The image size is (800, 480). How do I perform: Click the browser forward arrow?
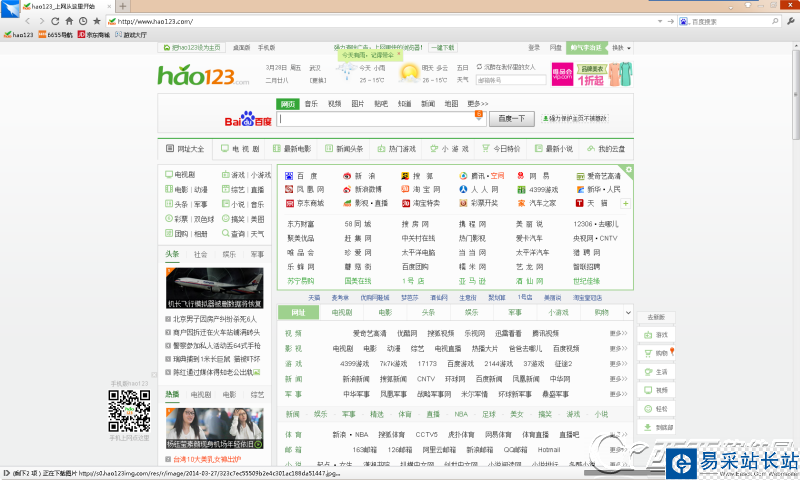coord(41,21)
